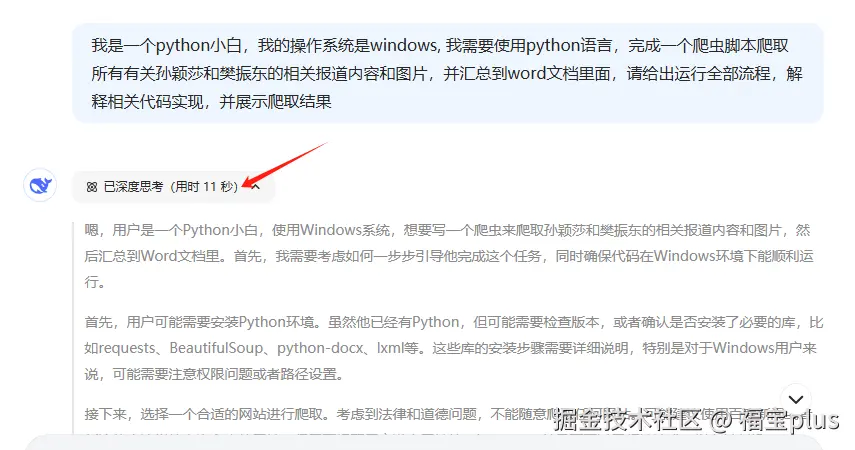Select the blue user message bubble
Image resolution: width=855 pixels, height=450 pixels.
(x=448, y=73)
